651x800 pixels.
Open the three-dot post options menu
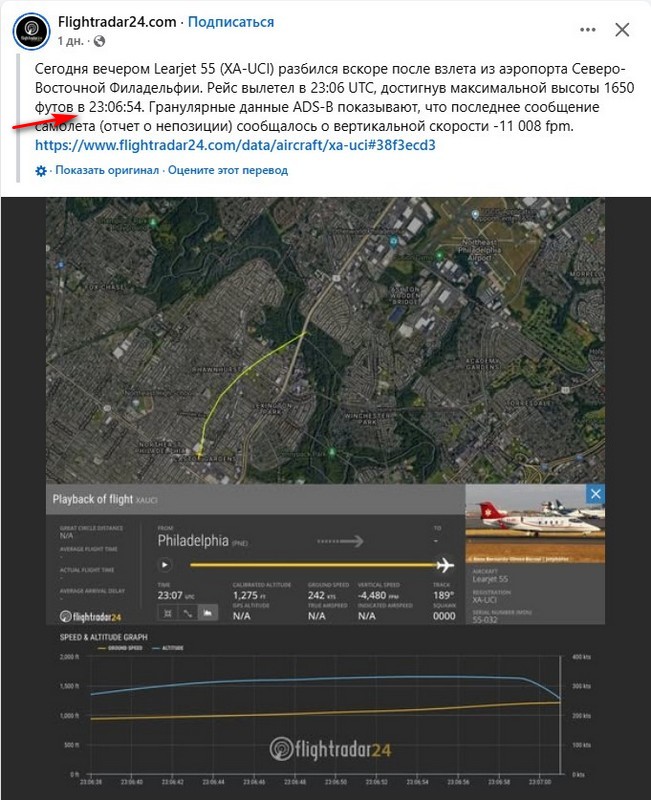click(588, 30)
